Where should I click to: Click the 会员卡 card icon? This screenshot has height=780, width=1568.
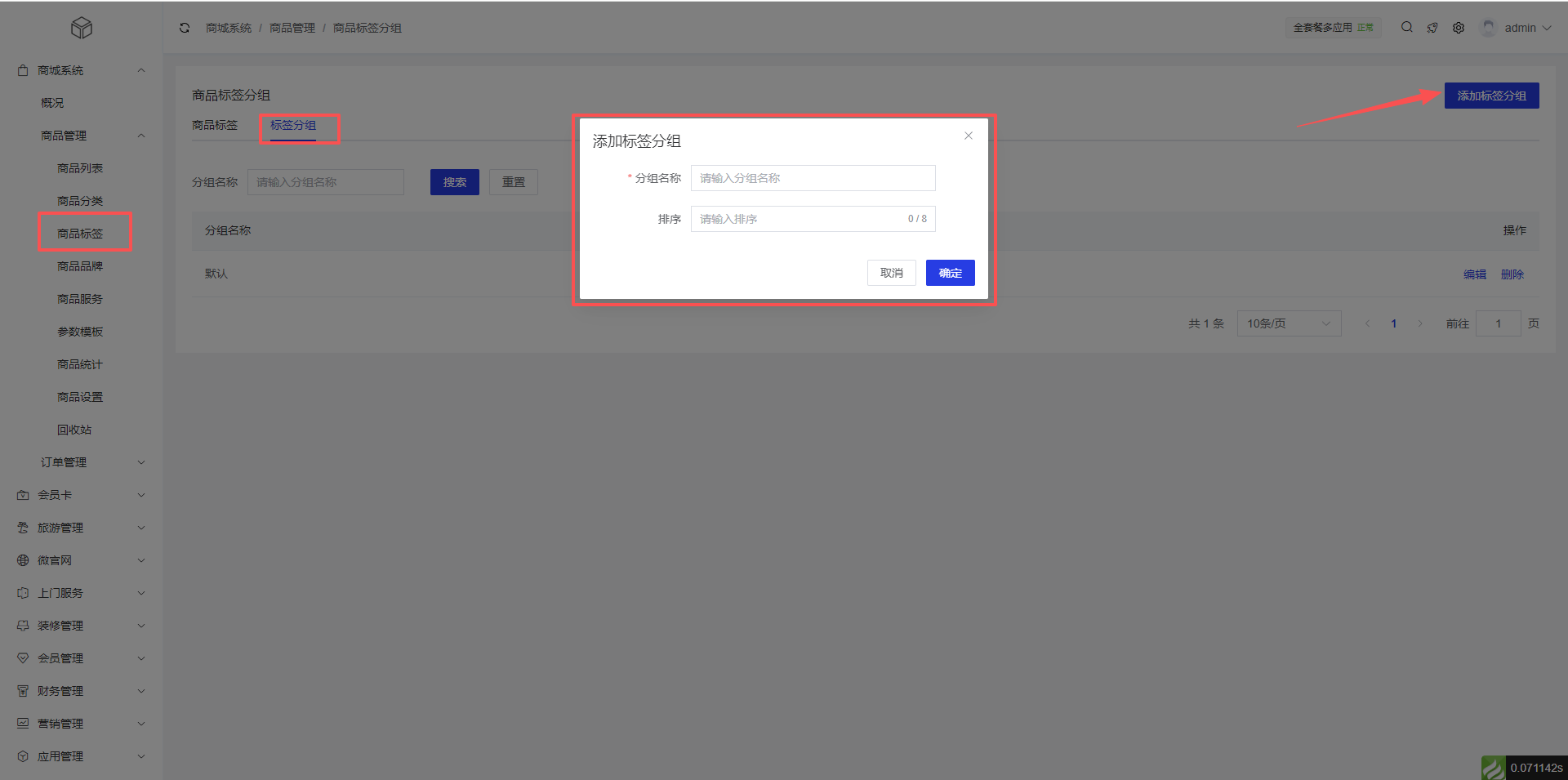coord(23,495)
